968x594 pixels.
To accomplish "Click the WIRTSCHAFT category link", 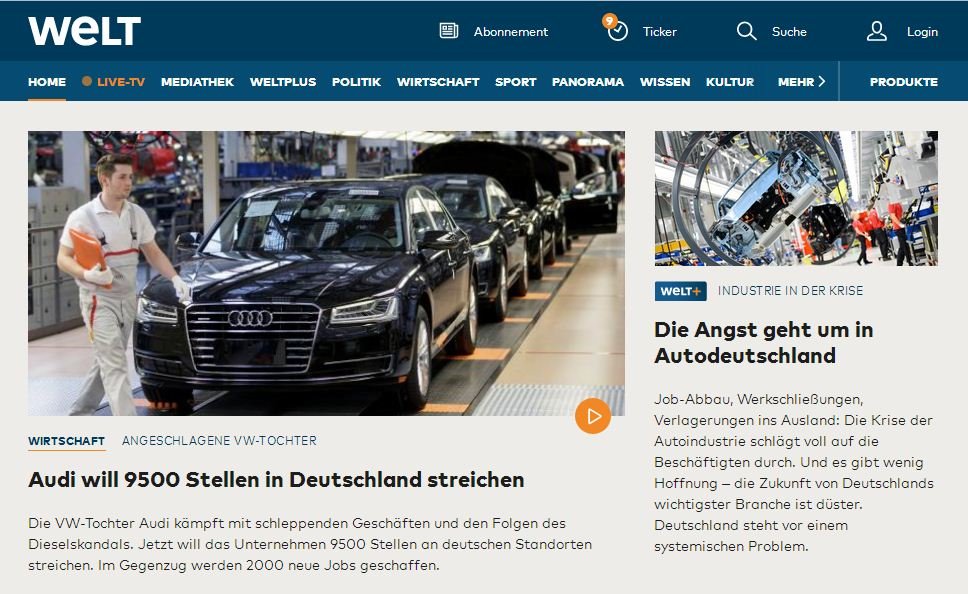I will coord(67,441).
